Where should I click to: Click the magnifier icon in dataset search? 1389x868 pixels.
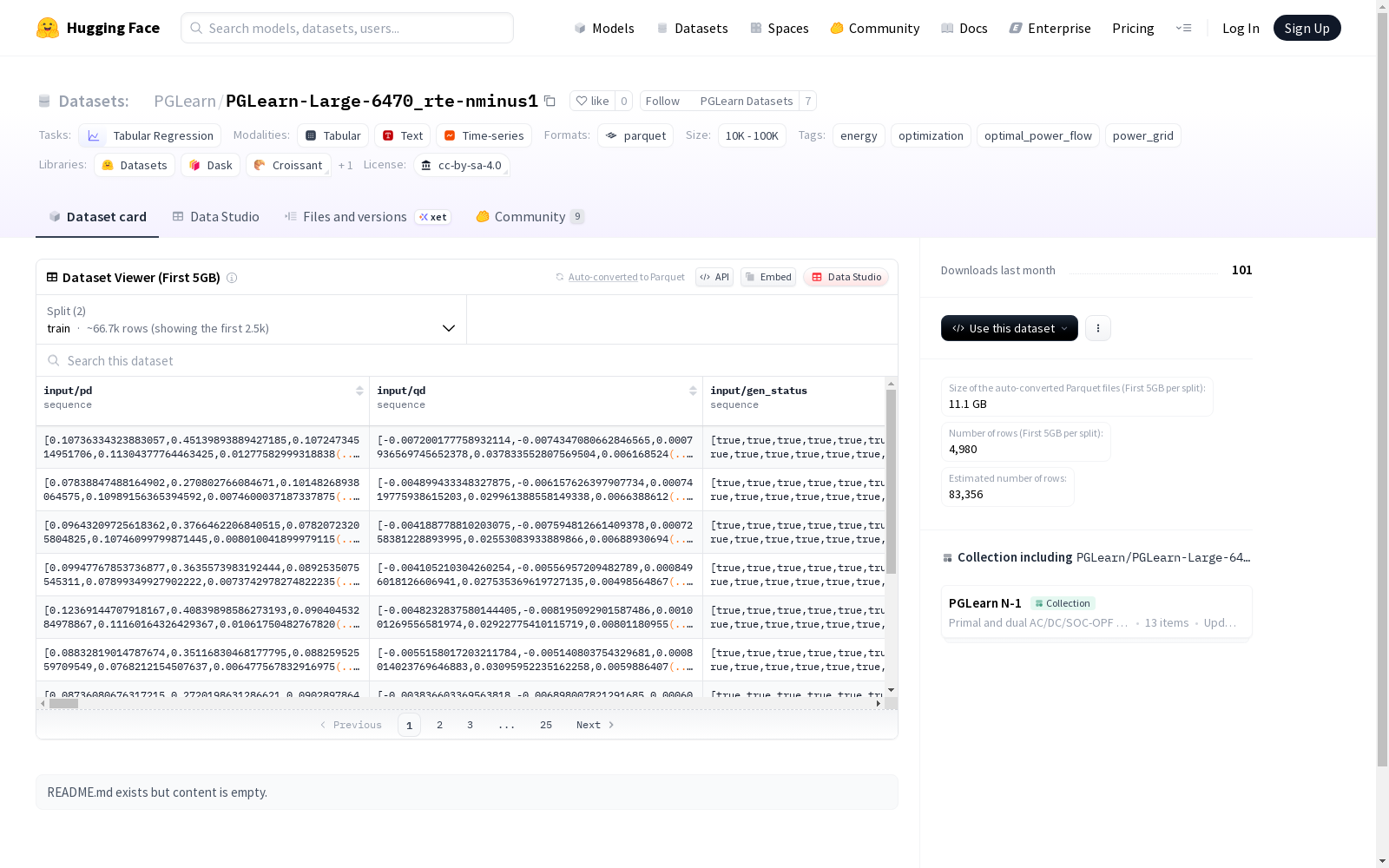point(54,360)
